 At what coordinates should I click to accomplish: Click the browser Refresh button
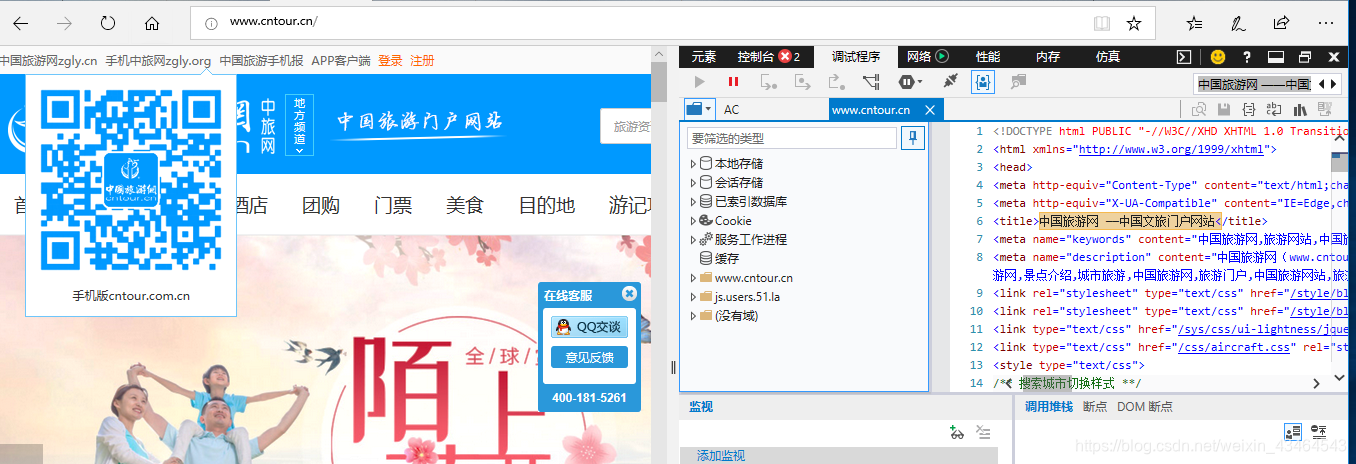click(x=108, y=23)
